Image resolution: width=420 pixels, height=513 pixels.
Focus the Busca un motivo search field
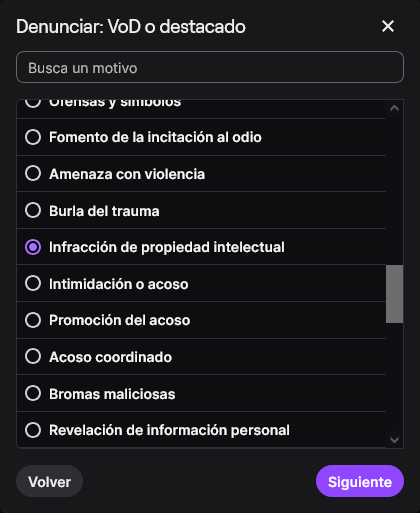click(x=210, y=67)
